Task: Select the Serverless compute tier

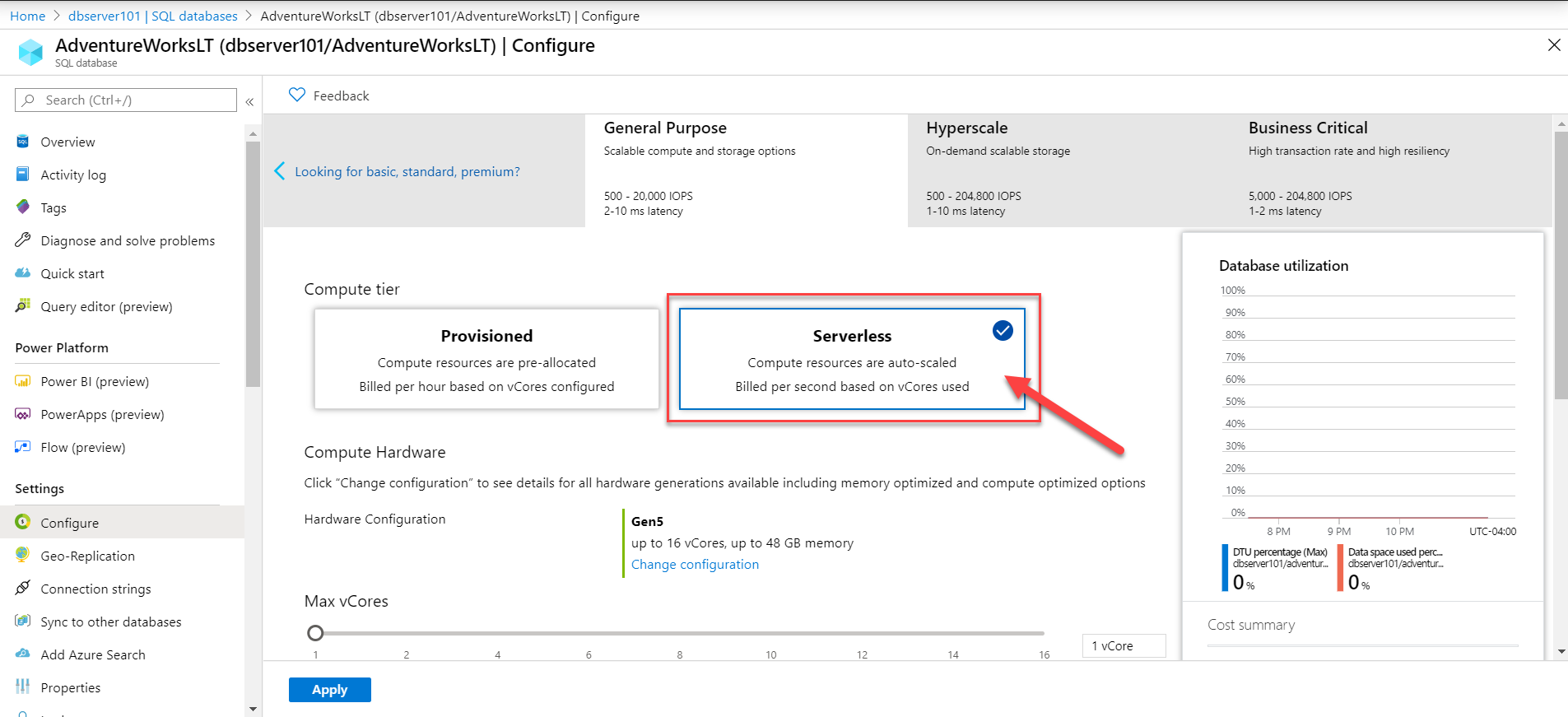Action: click(x=852, y=359)
